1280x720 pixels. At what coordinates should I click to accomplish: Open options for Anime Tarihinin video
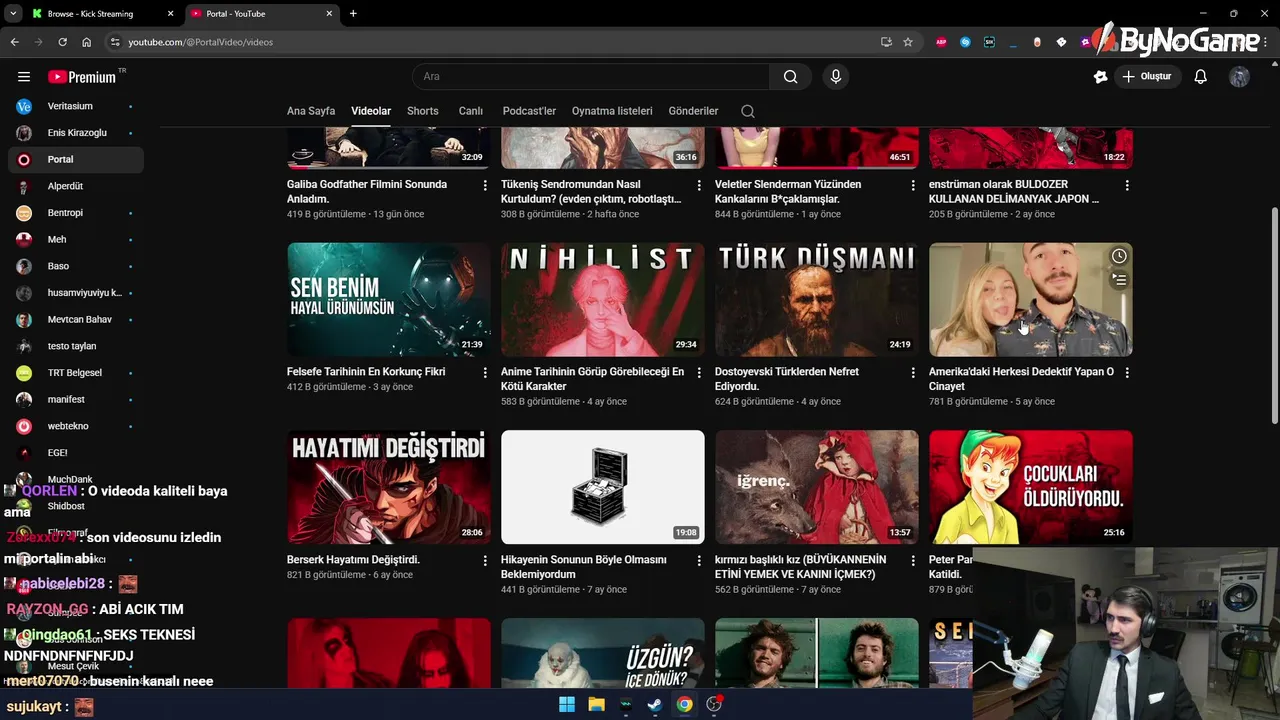point(699,372)
